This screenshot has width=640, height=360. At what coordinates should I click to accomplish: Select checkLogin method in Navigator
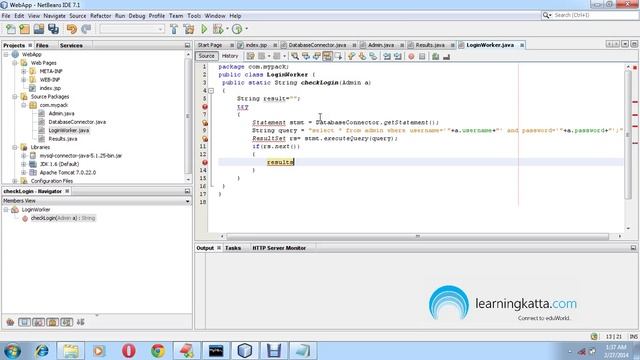[x=63, y=218]
